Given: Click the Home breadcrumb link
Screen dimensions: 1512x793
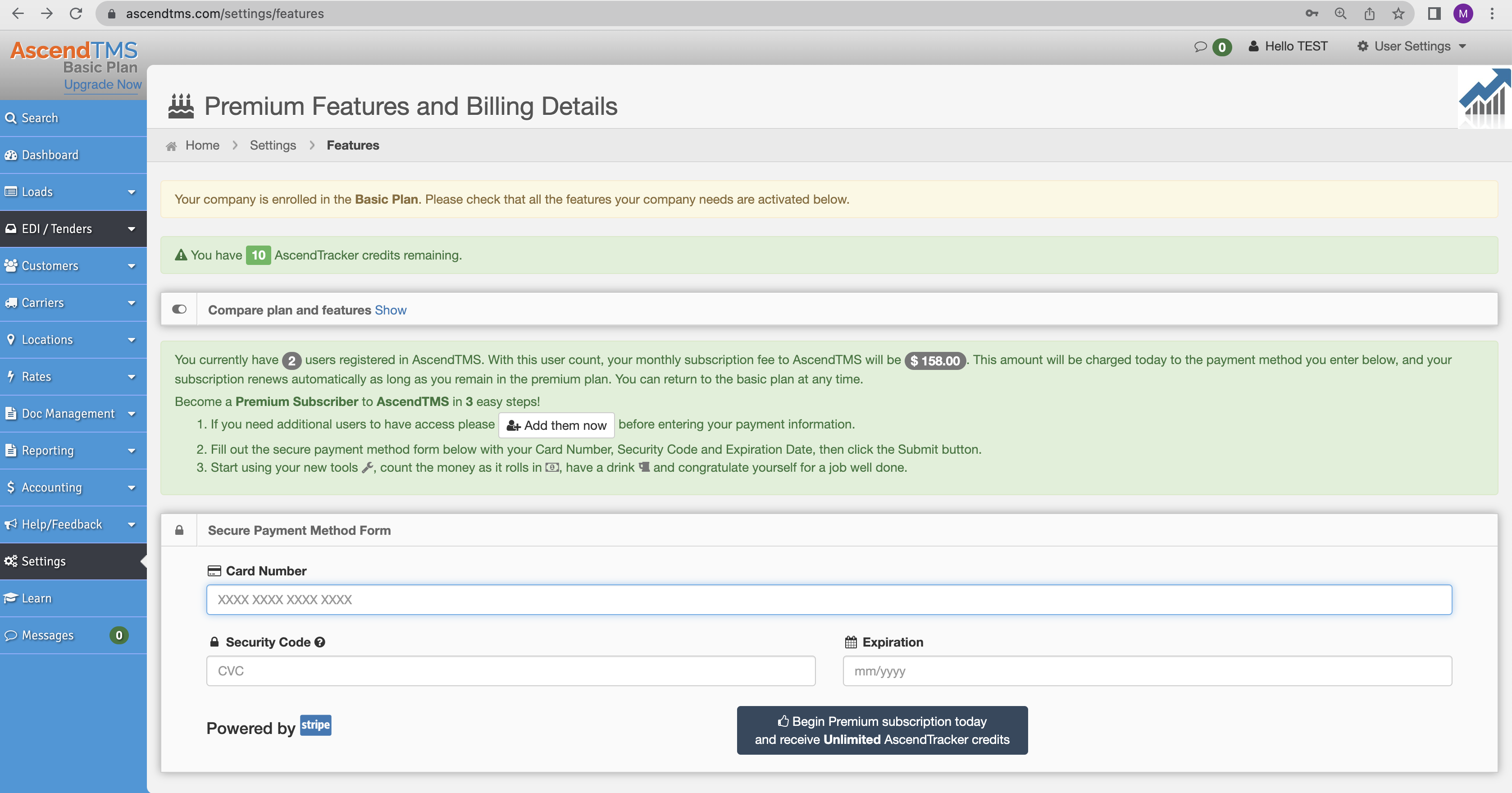Looking at the screenshot, I should 202,146.
